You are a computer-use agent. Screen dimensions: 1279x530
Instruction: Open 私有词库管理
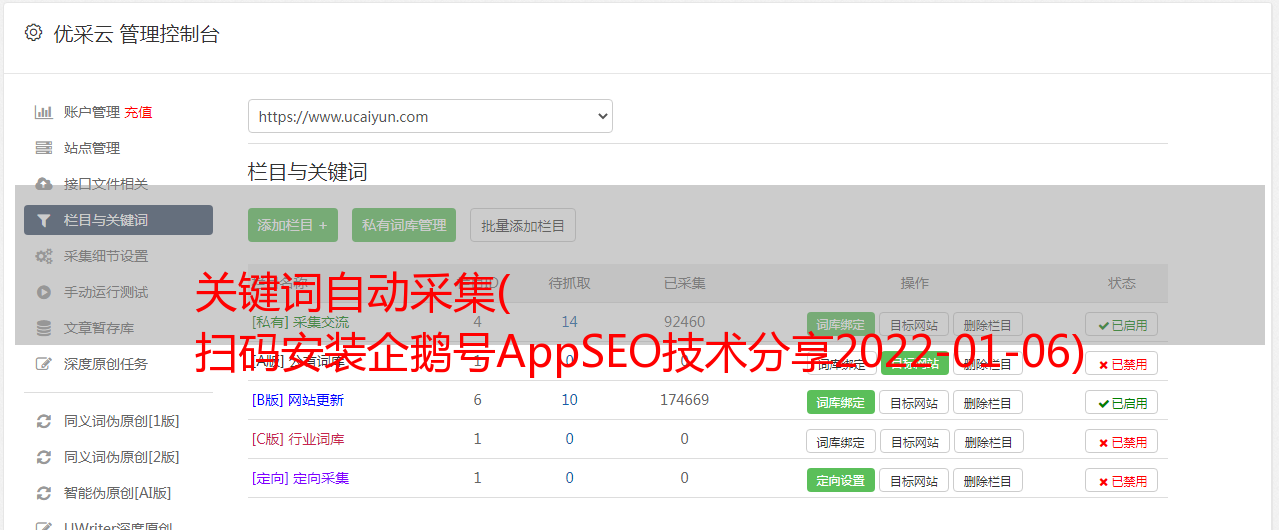click(x=404, y=225)
